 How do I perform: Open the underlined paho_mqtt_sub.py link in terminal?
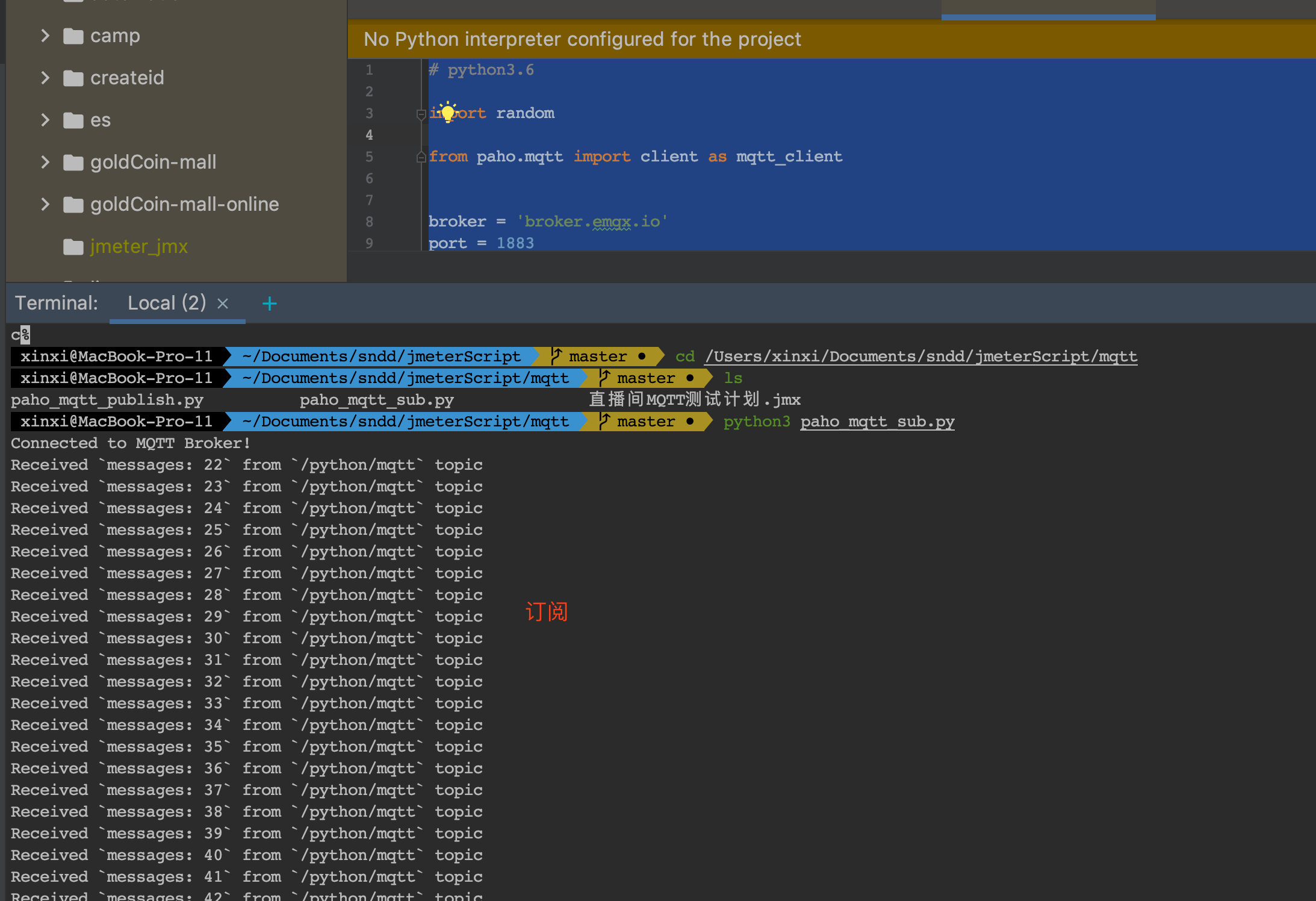pos(877,421)
